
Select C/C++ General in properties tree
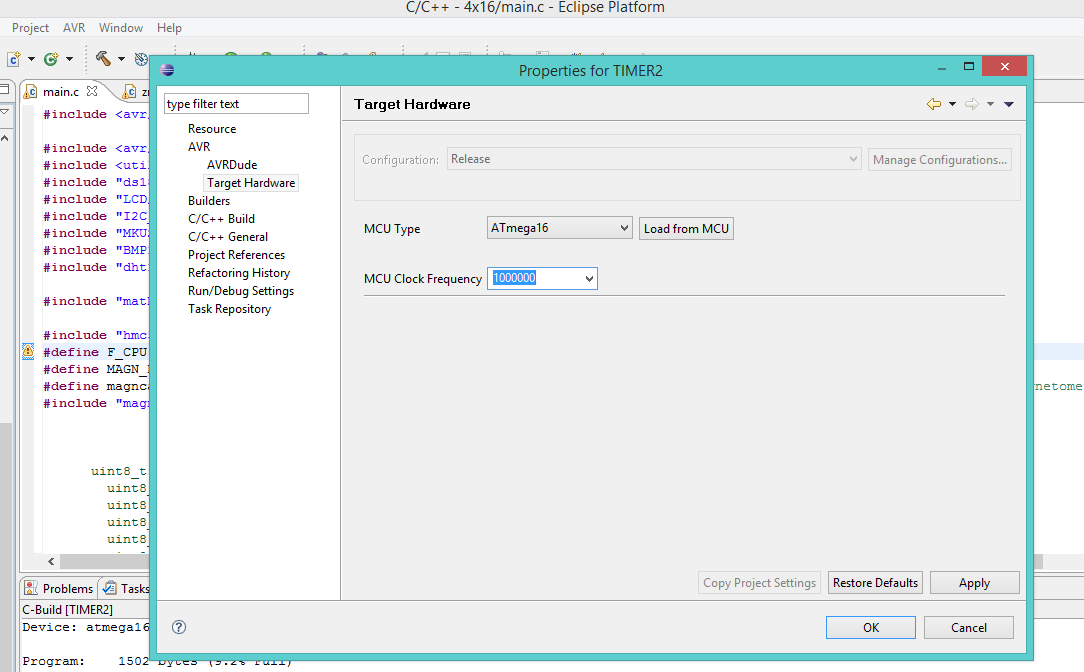pos(227,236)
